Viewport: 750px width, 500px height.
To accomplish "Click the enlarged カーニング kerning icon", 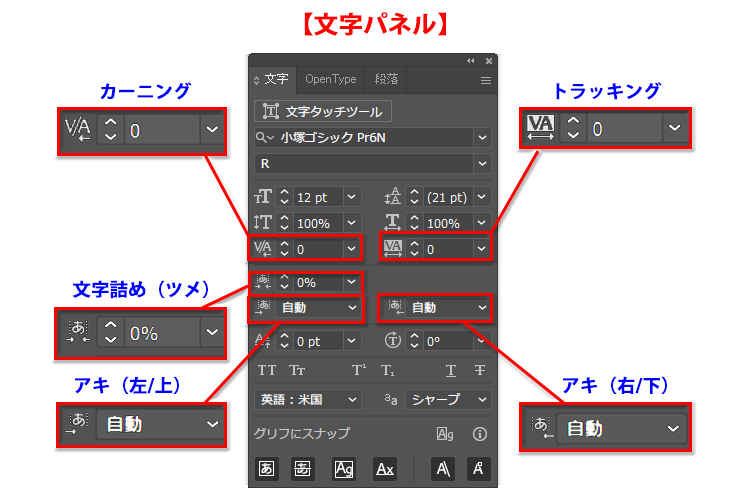I will click(77, 130).
